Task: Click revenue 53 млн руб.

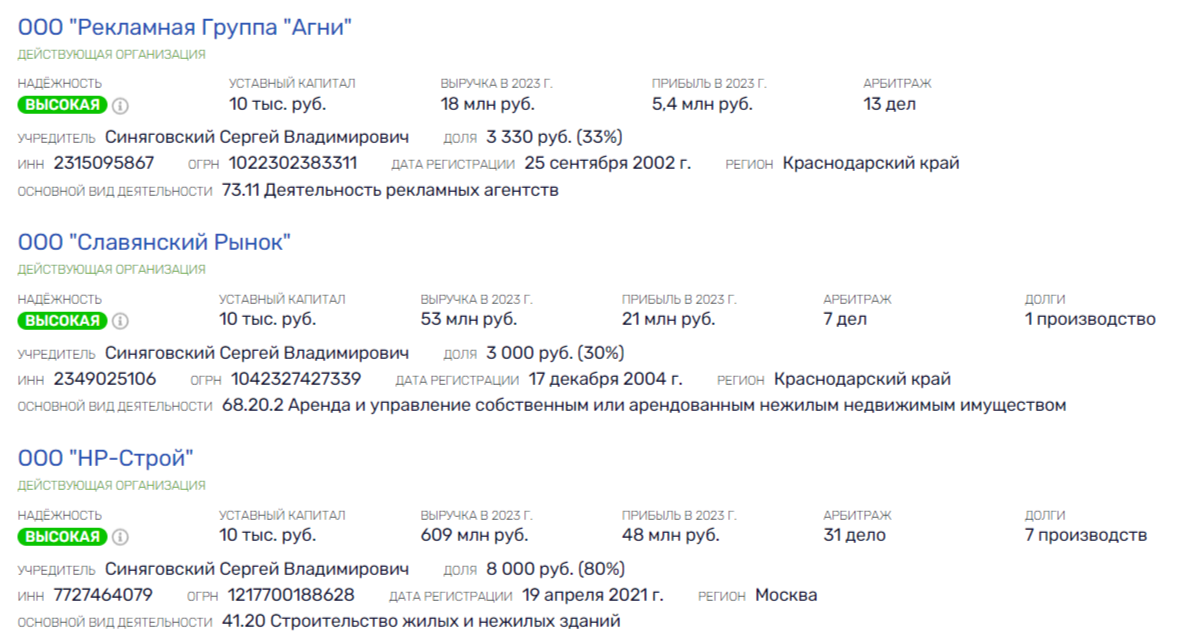Action: coord(468,320)
